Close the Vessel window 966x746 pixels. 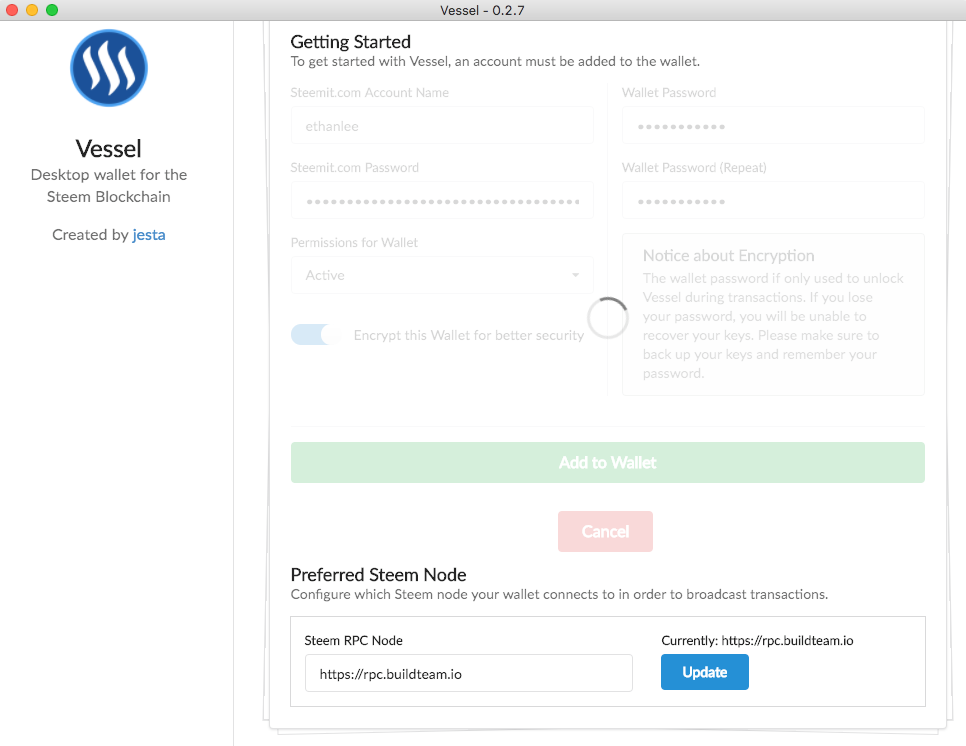tap(12, 10)
